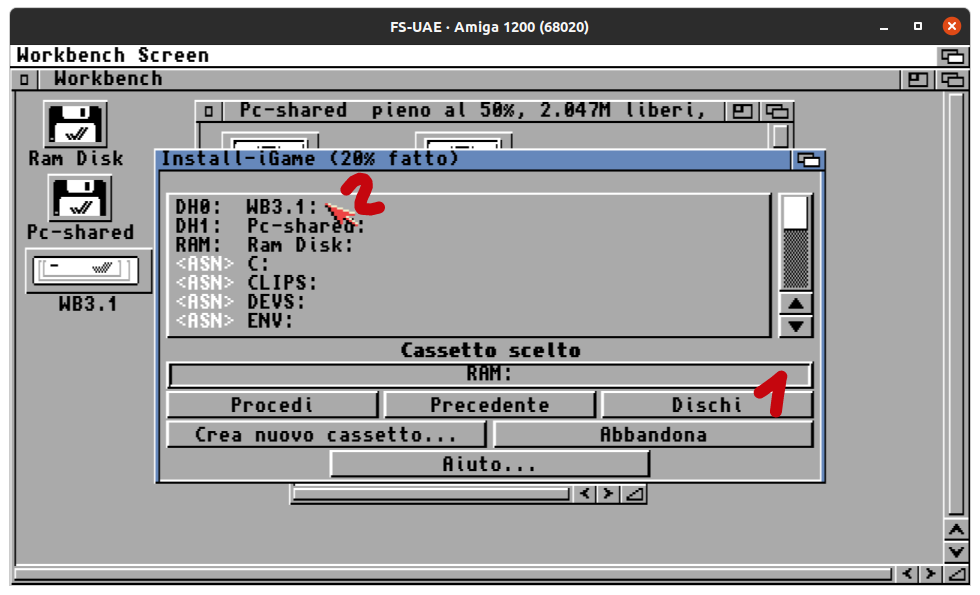Screen dimensions: 980x595
Task: Click the Workbench window horizontal scrollbar
Action: 453,574
